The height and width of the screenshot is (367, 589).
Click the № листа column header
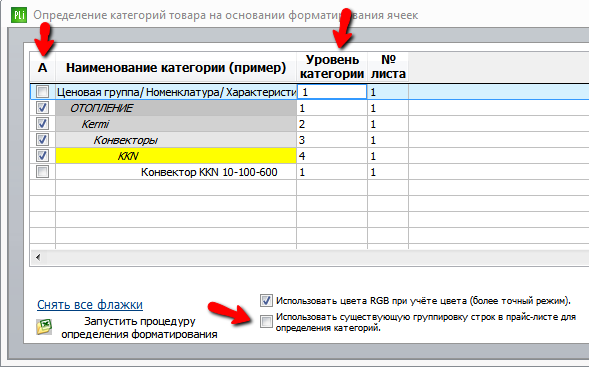[x=388, y=67]
